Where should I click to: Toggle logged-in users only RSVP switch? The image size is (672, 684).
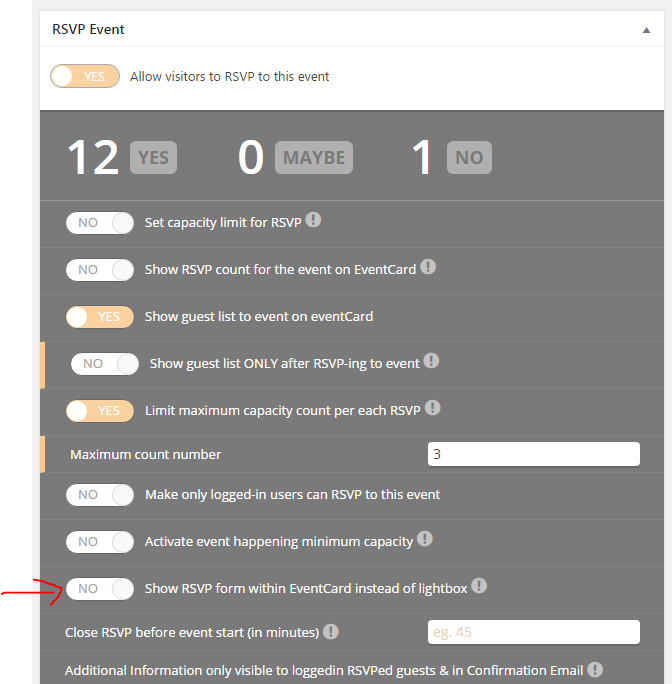[100, 495]
